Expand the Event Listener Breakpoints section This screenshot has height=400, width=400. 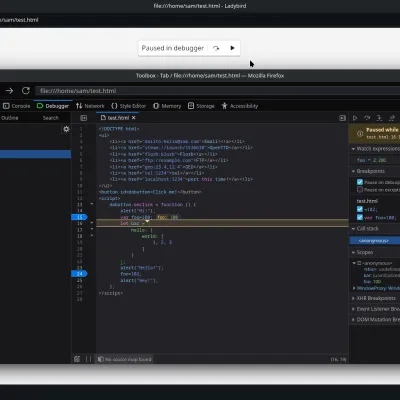click(375, 309)
